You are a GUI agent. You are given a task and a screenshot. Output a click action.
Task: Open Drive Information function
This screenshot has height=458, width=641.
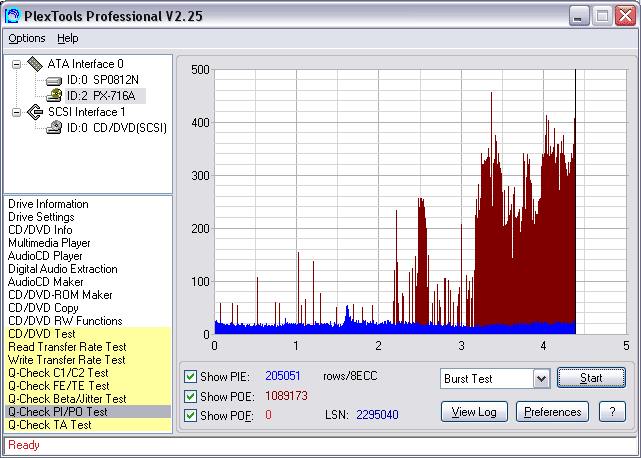[x=48, y=204]
